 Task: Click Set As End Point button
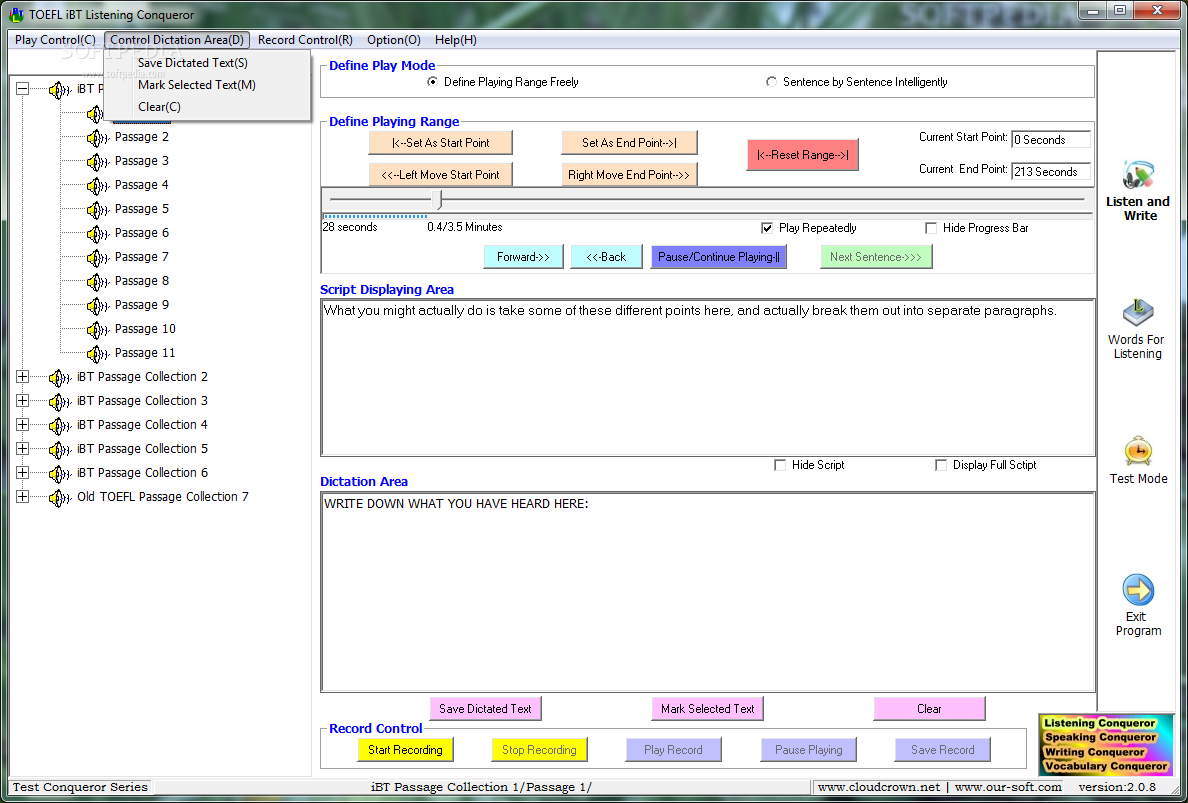[x=629, y=142]
